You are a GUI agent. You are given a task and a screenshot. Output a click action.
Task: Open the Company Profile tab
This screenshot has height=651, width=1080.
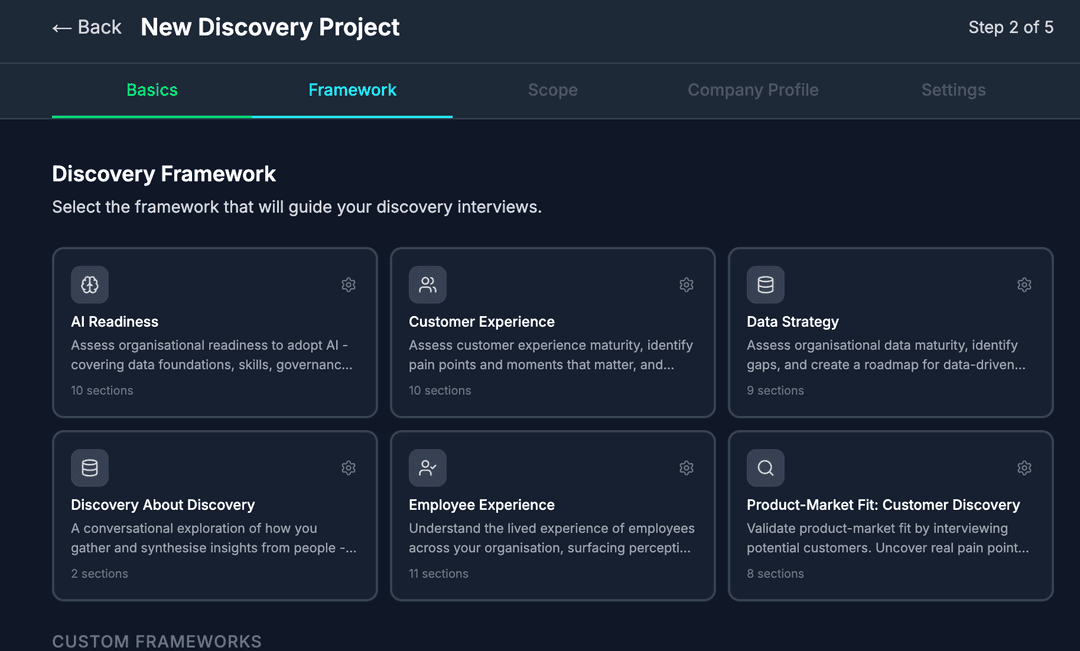coord(752,90)
